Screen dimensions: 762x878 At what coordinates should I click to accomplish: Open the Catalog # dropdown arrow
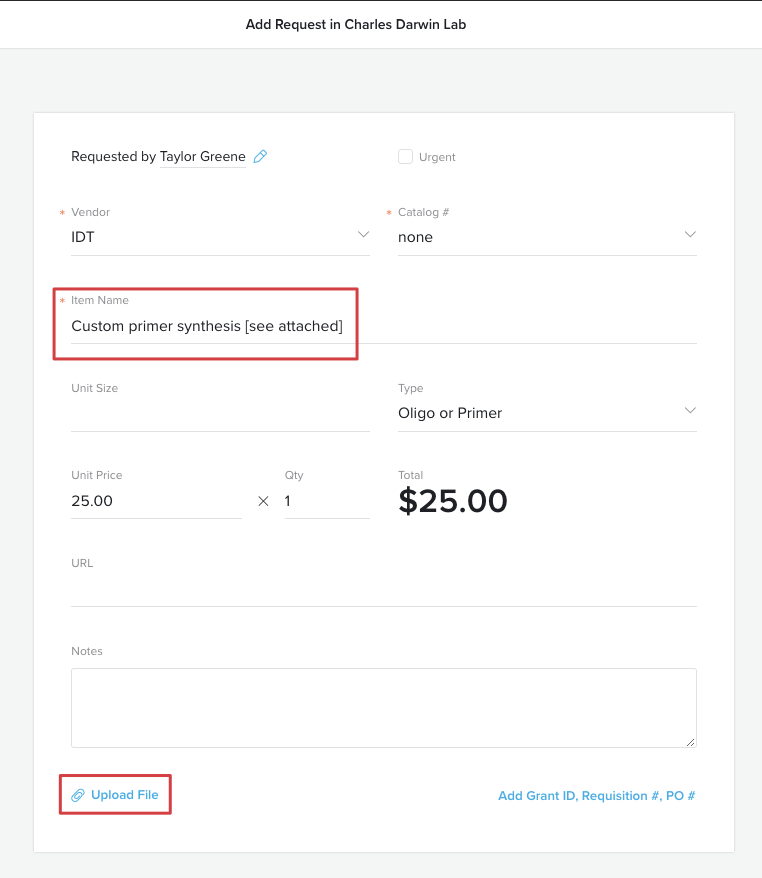pyautogui.click(x=690, y=235)
